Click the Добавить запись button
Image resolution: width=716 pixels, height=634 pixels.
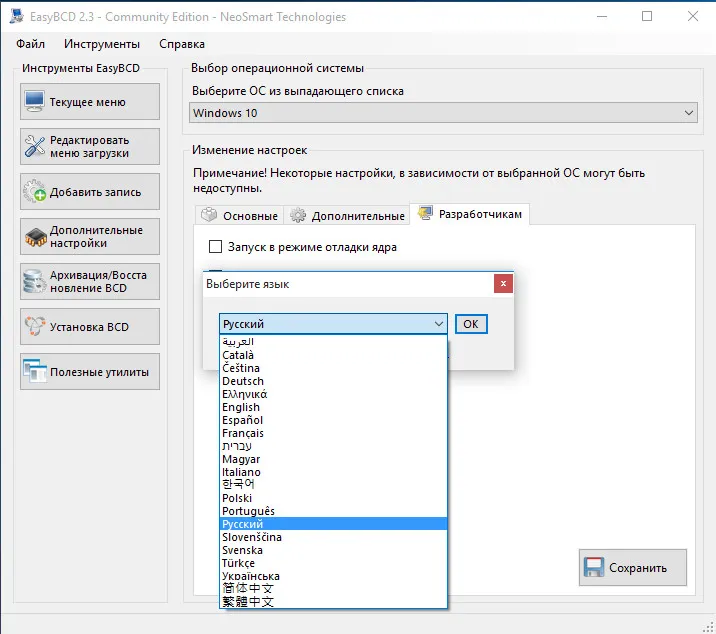90,191
